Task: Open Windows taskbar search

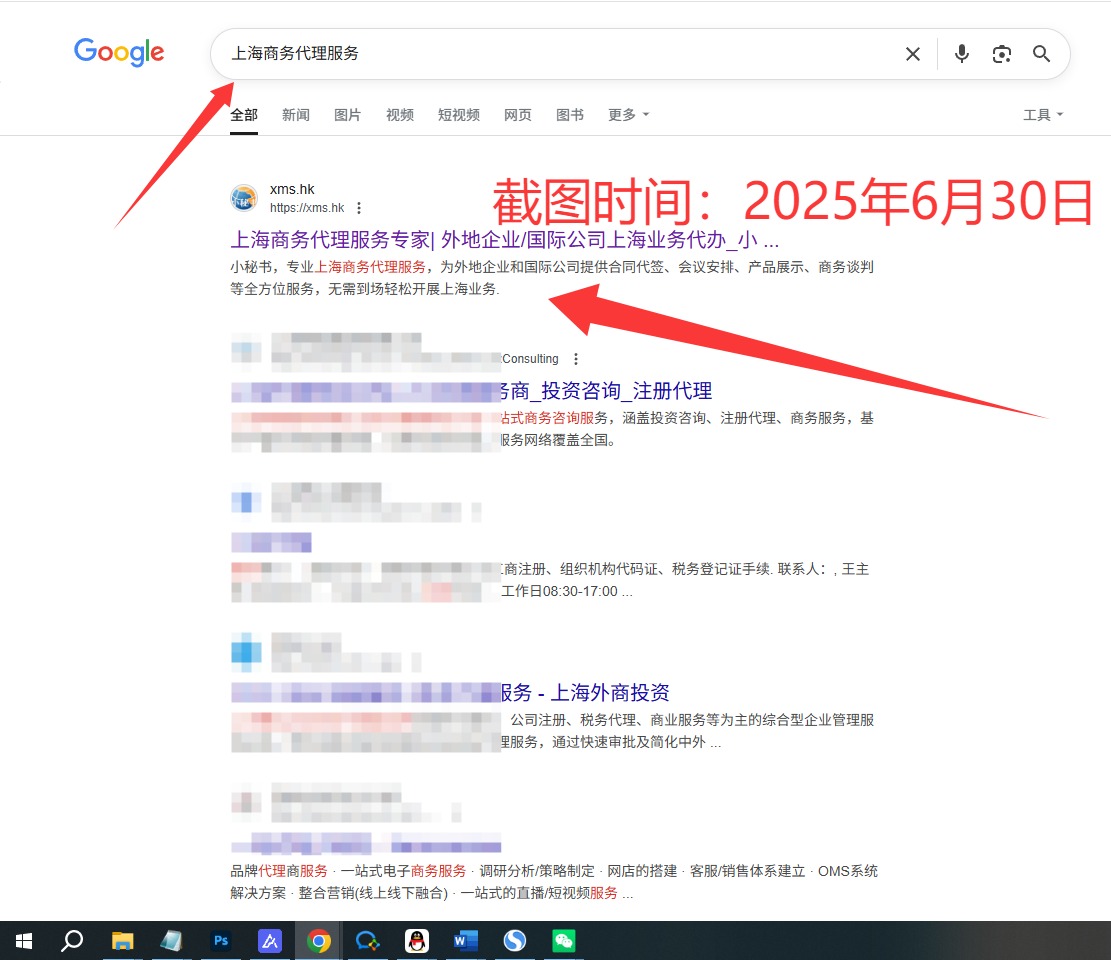Action: pos(72,941)
